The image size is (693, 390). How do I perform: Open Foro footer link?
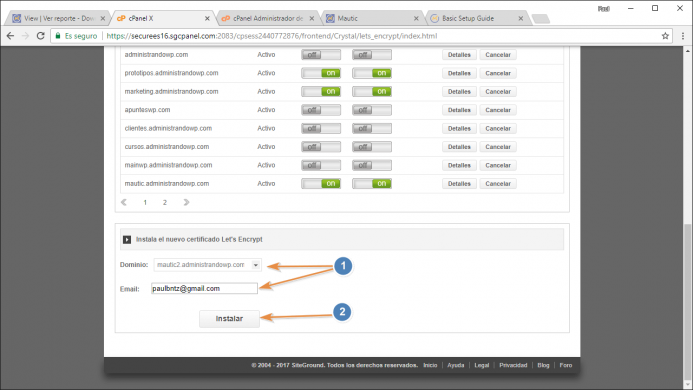click(x=566, y=365)
